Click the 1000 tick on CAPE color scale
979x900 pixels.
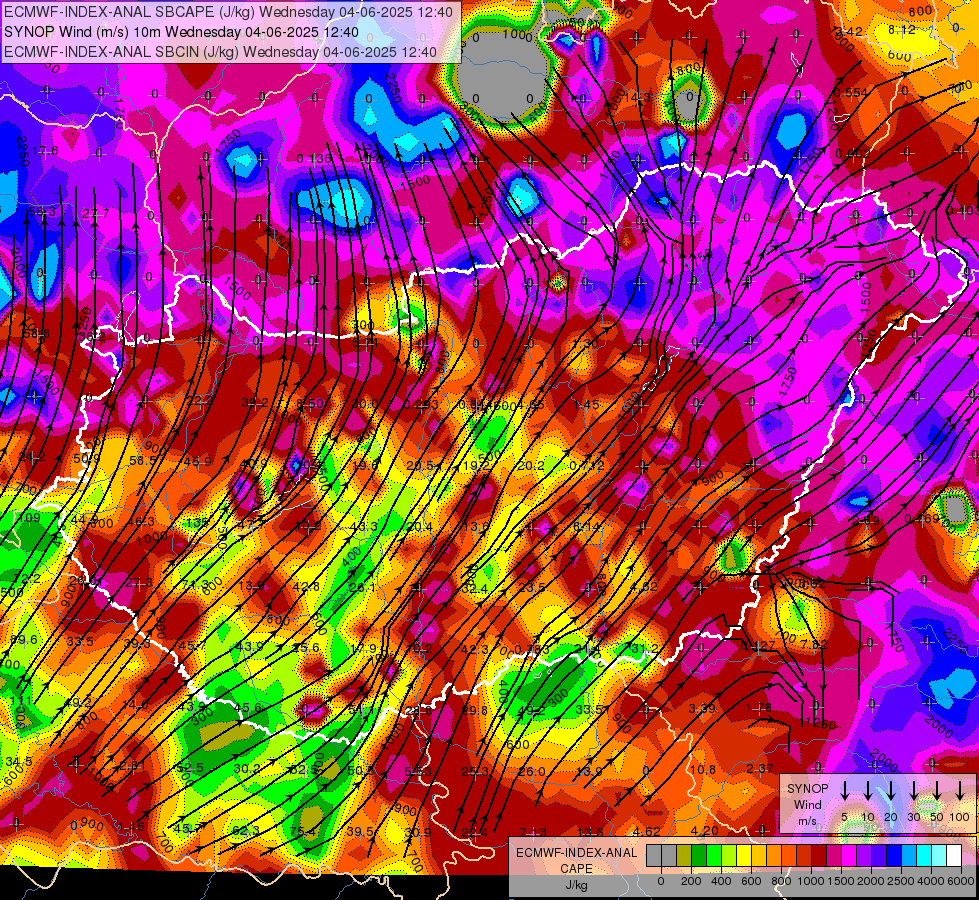(811, 881)
